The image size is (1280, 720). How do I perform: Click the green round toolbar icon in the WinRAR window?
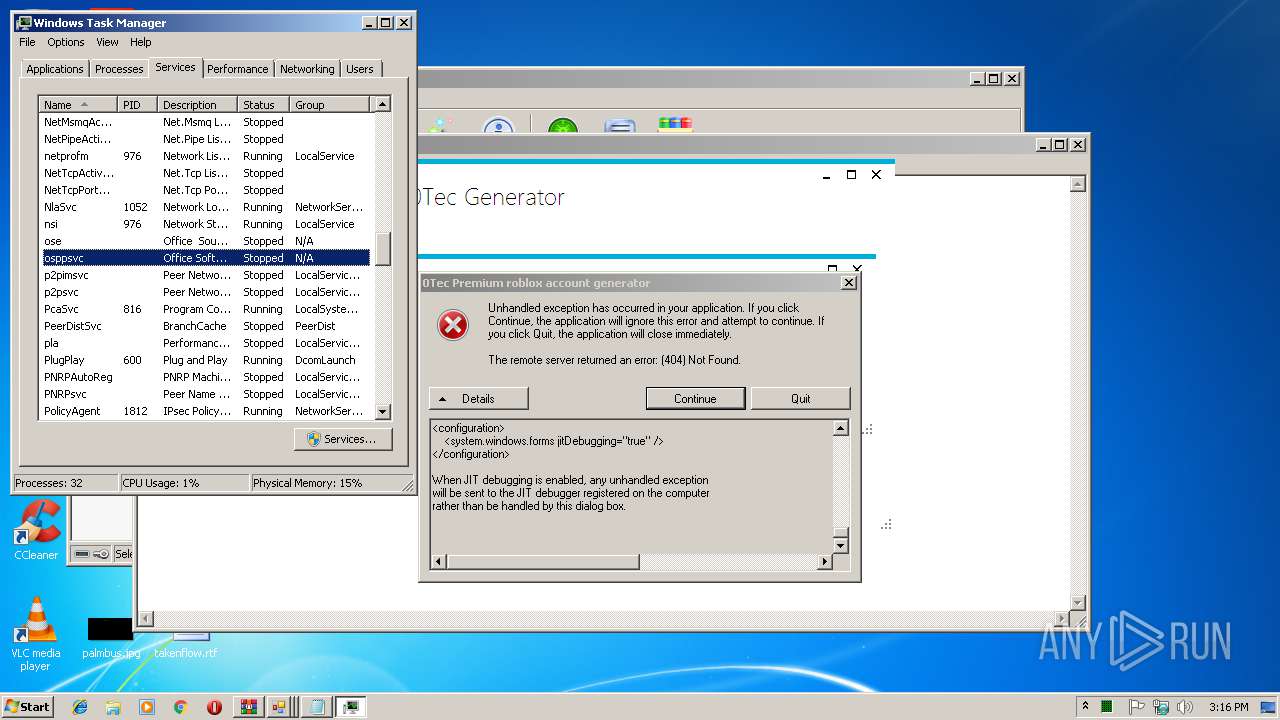[562, 127]
